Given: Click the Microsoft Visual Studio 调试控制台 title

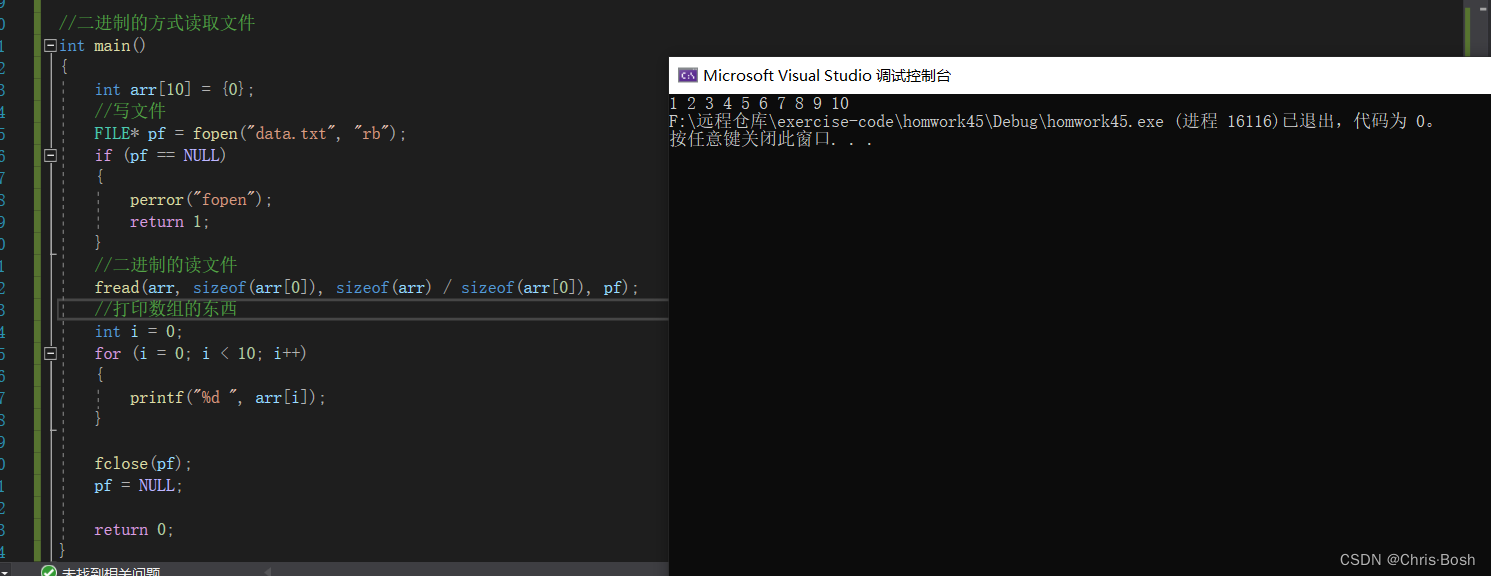Looking at the screenshot, I should point(827,75).
